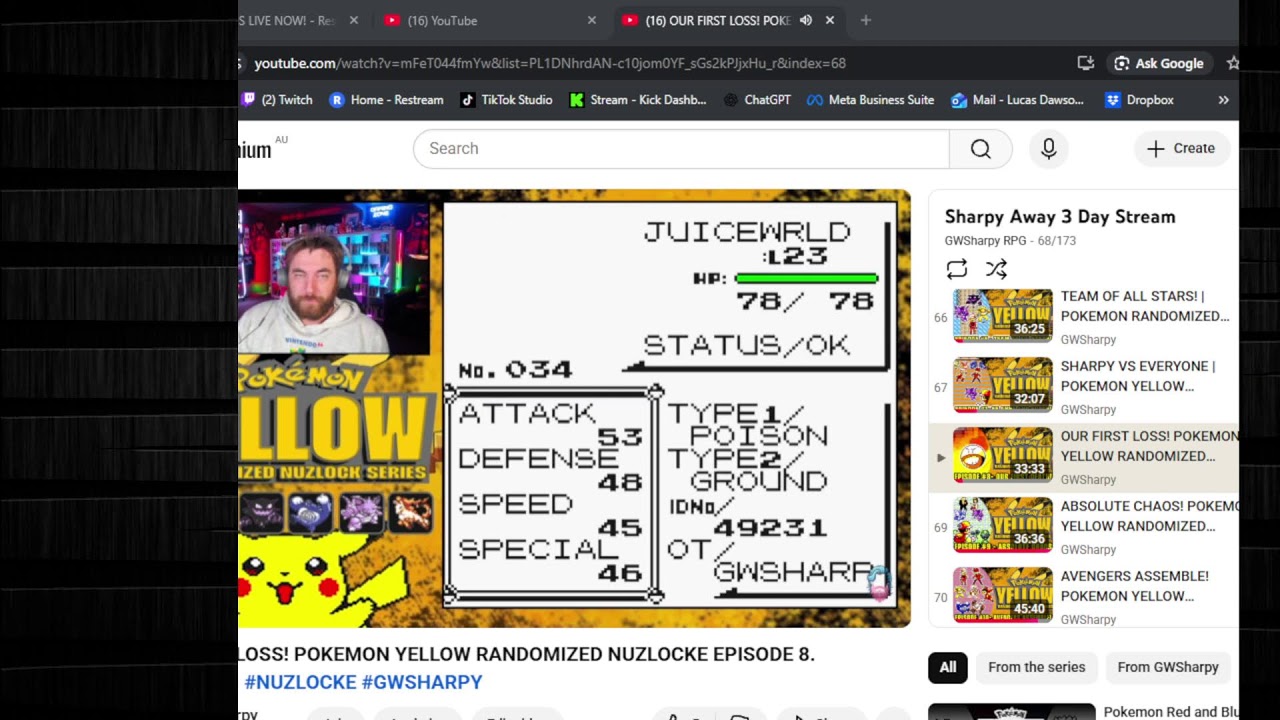Open the ChatGPT bookmark

757,100
